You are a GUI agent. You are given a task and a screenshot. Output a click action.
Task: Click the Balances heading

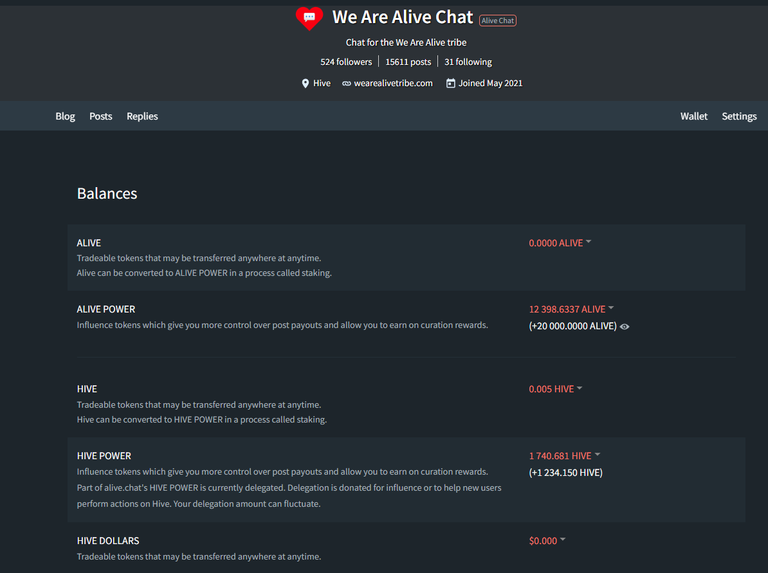tap(107, 193)
